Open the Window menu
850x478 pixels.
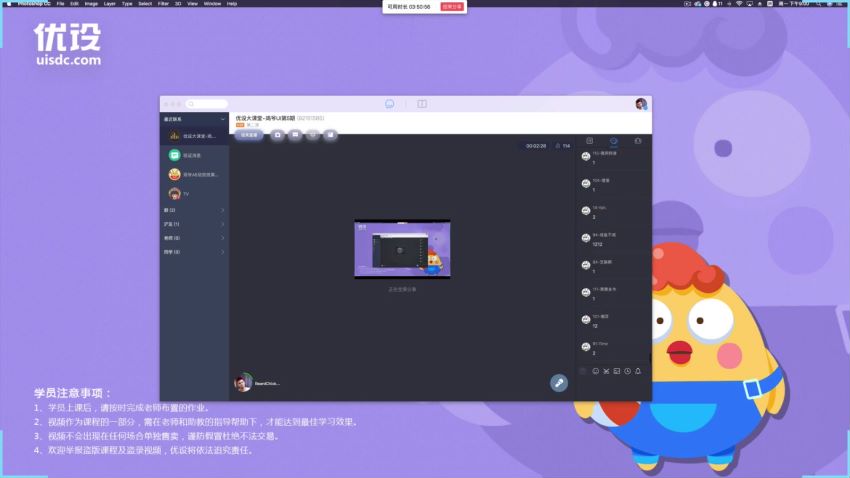coord(212,3)
